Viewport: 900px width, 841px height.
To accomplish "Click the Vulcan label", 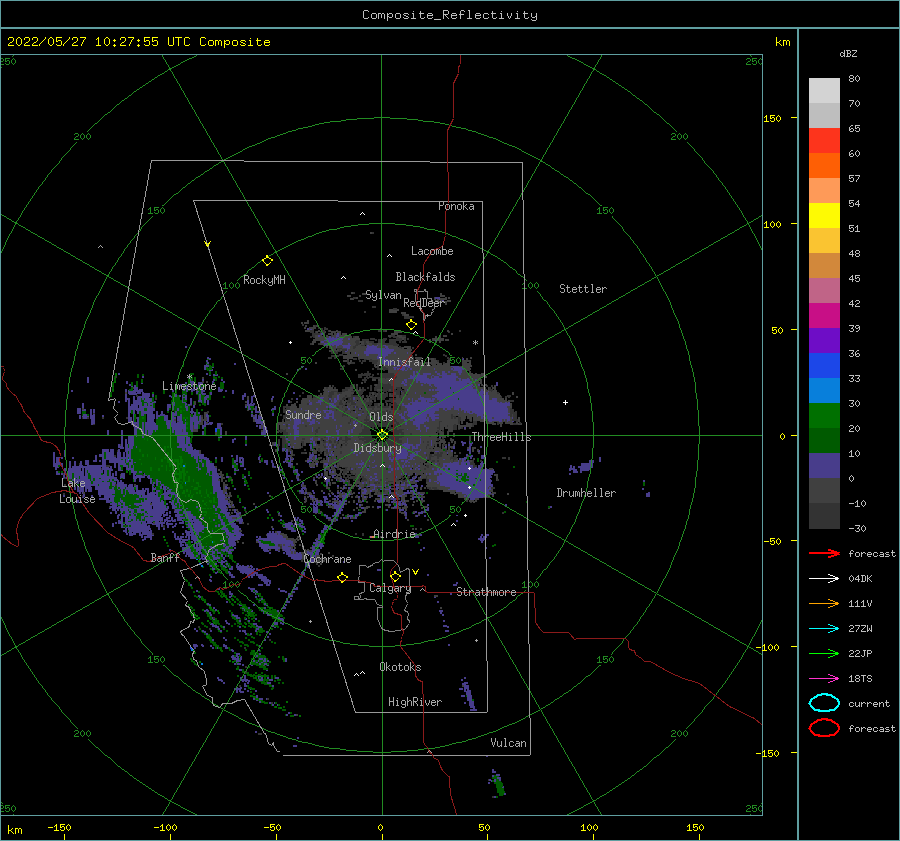I will (508, 743).
